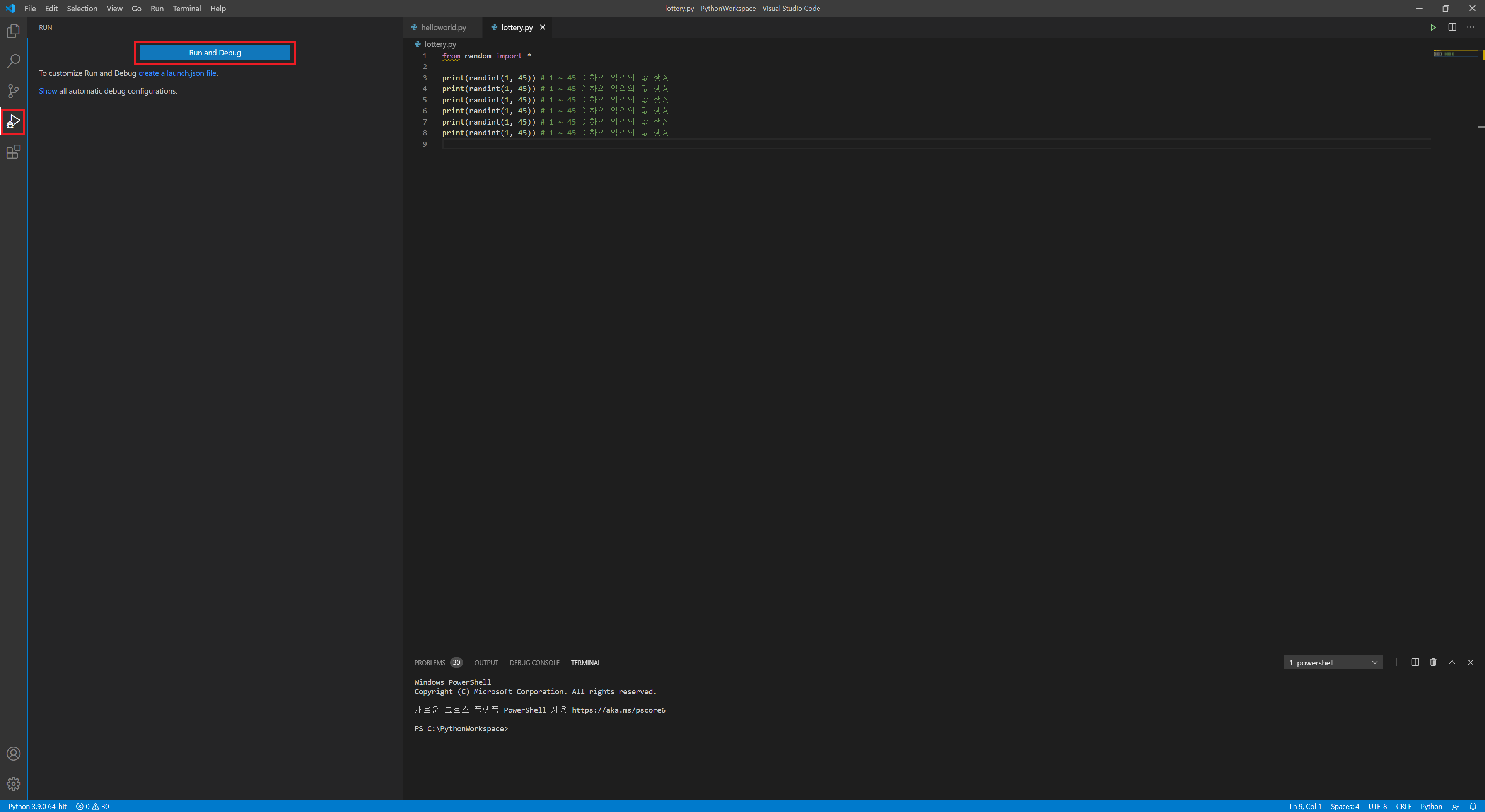
Task: Toggle the panel closed with X icon
Action: click(x=1471, y=662)
